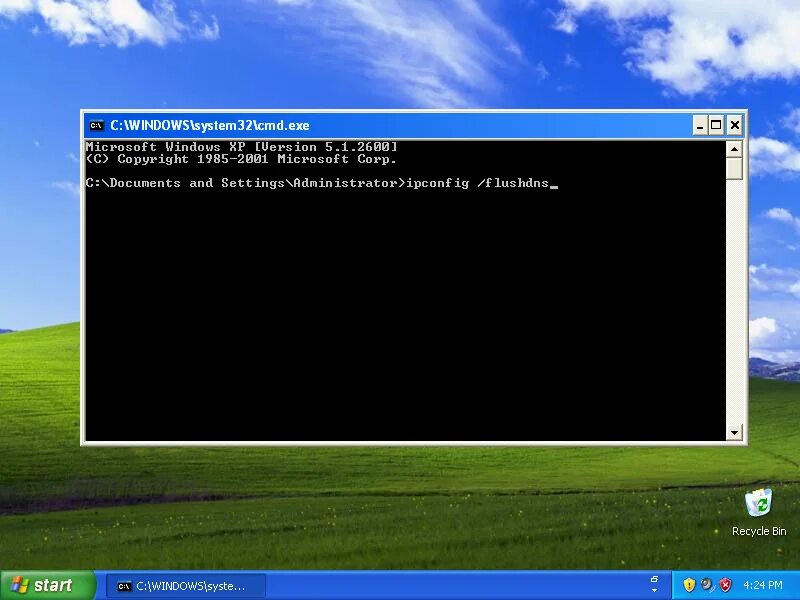Click the cmd.exe title bar text
Image resolution: width=800 pixels, height=600 pixels.
pyautogui.click(x=210, y=126)
